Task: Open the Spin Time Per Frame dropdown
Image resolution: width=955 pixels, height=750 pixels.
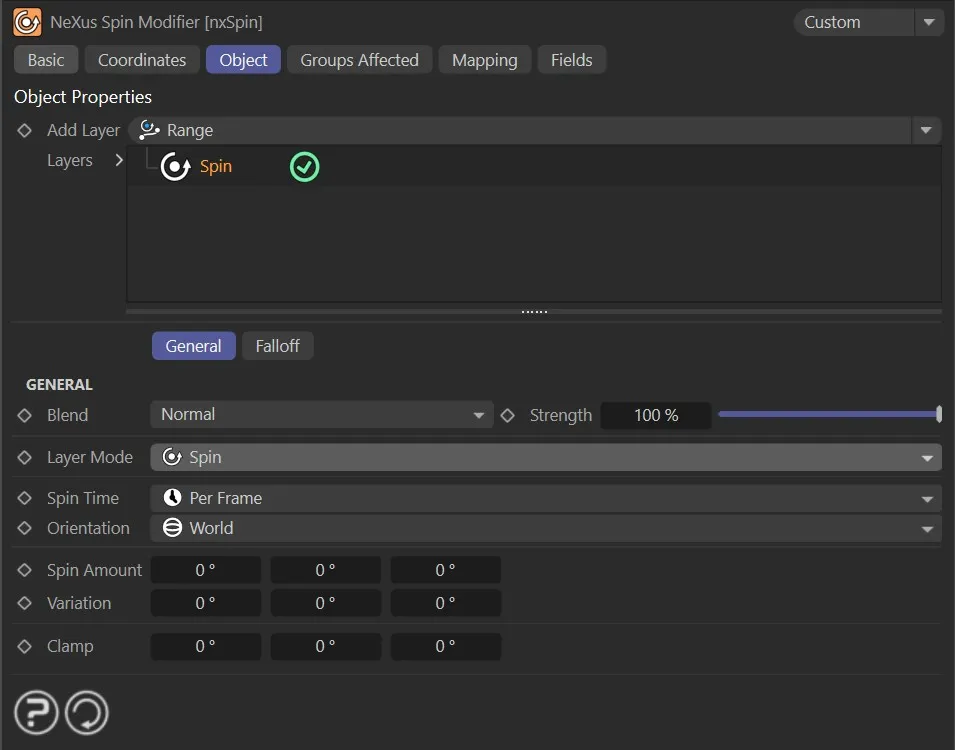Action: click(545, 498)
